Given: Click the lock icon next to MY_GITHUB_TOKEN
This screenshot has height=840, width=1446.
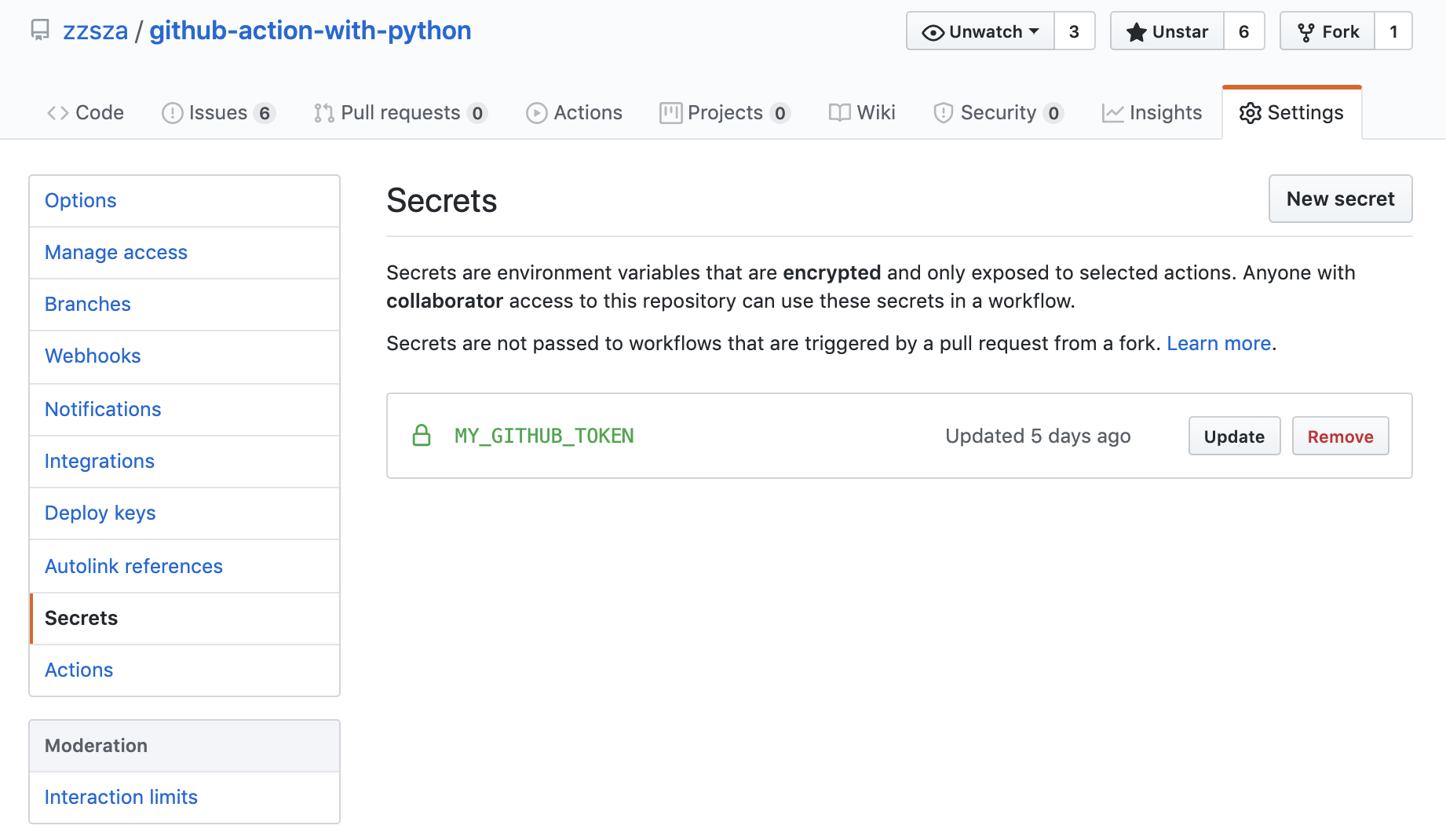Looking at the screenshot, I should point(422,436).
